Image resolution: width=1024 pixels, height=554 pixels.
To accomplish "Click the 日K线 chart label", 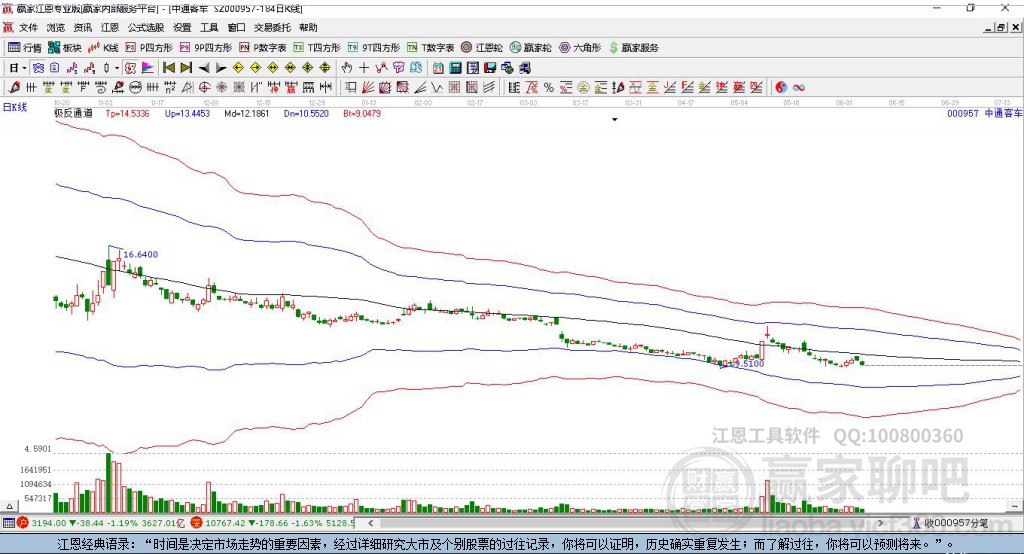I will coord(14,107).
